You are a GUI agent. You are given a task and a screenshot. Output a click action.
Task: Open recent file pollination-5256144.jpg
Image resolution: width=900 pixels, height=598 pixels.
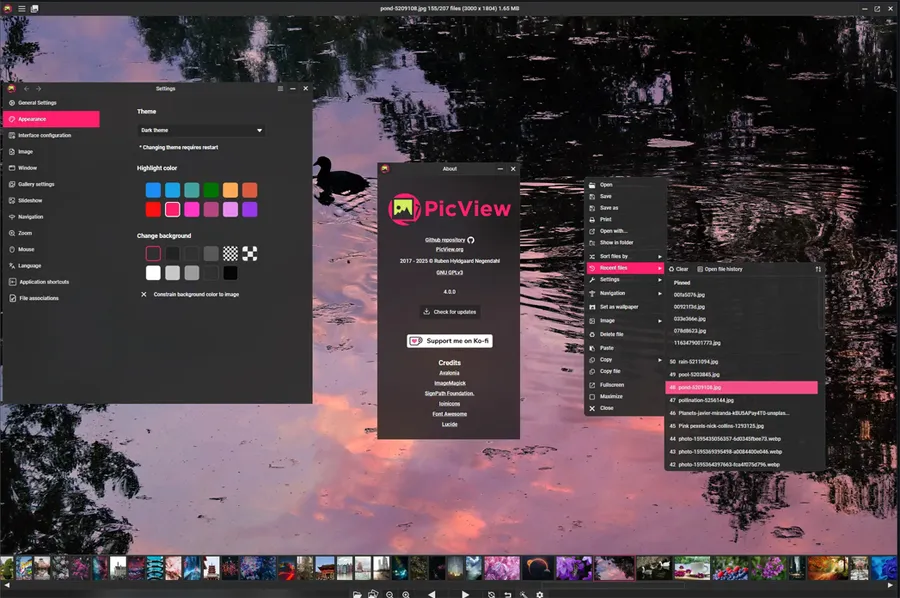pyautogui.click(x=742, y=401)
